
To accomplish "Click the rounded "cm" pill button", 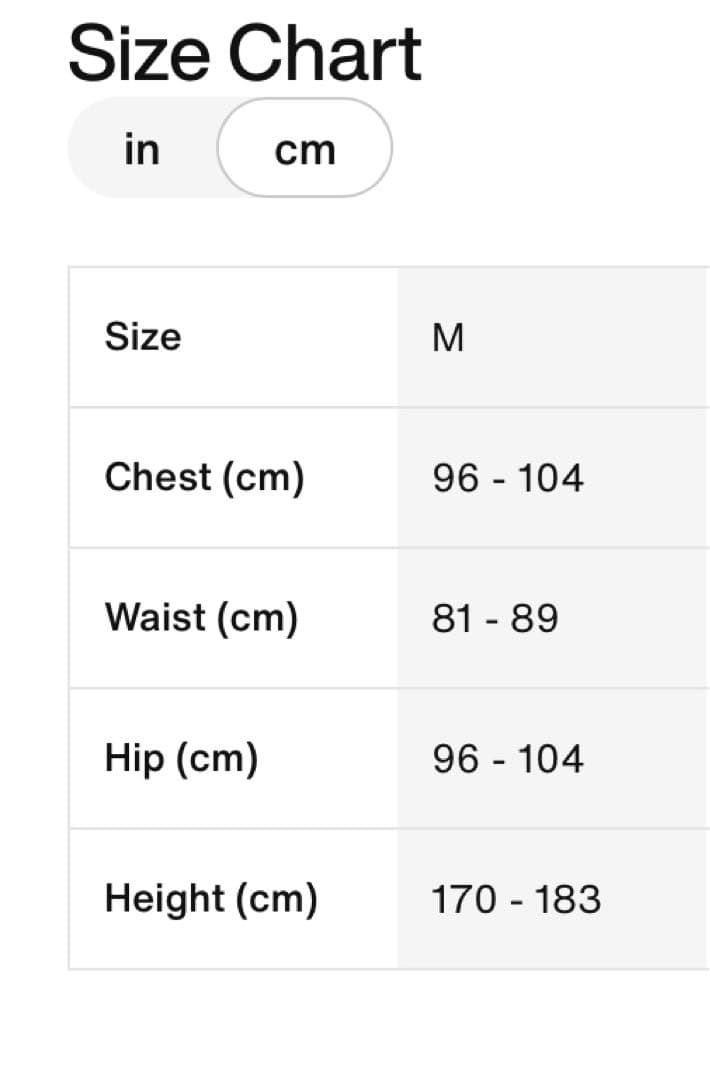I will (x=305, y=148).
